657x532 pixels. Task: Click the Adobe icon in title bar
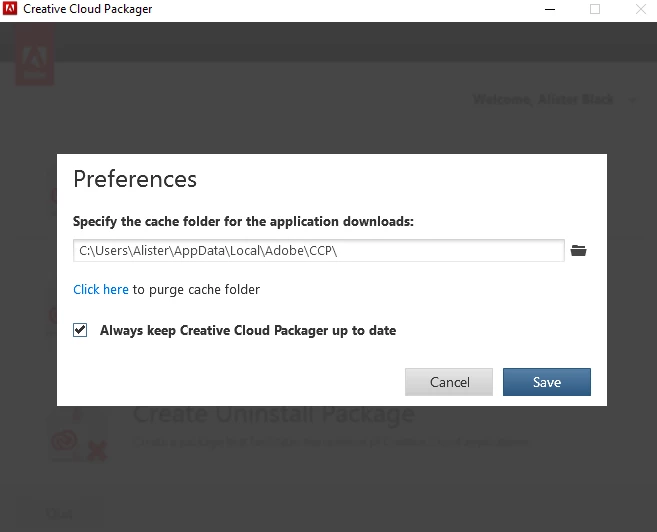[10, 8]
